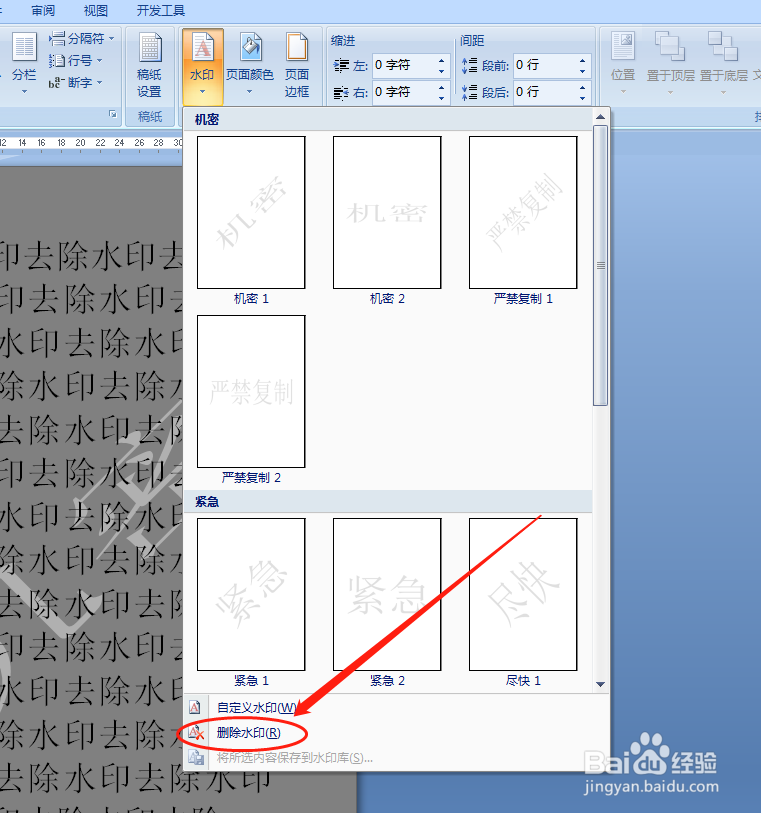Click the horizontal ruler
The width and height of the screenshot is (761, 813).
(91, 144)
